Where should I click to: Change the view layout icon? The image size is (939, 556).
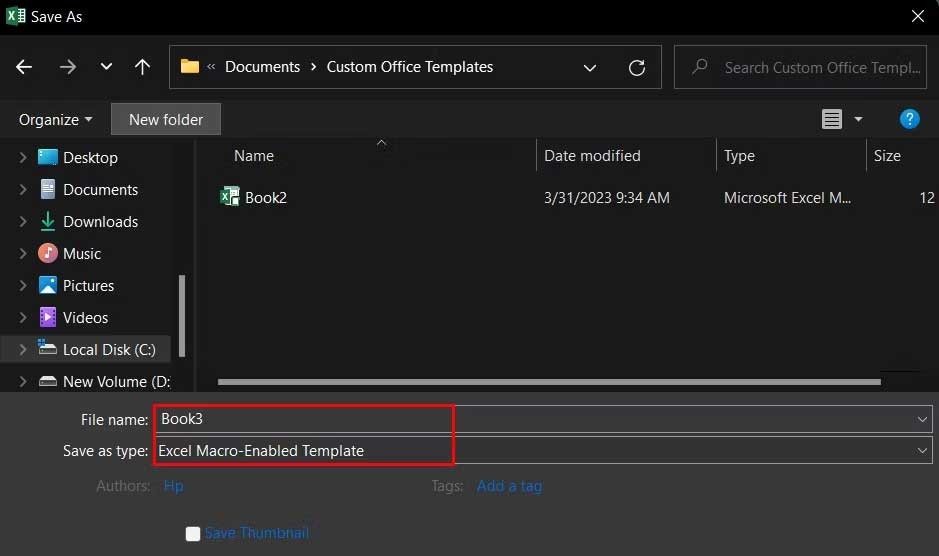(831, 119)
